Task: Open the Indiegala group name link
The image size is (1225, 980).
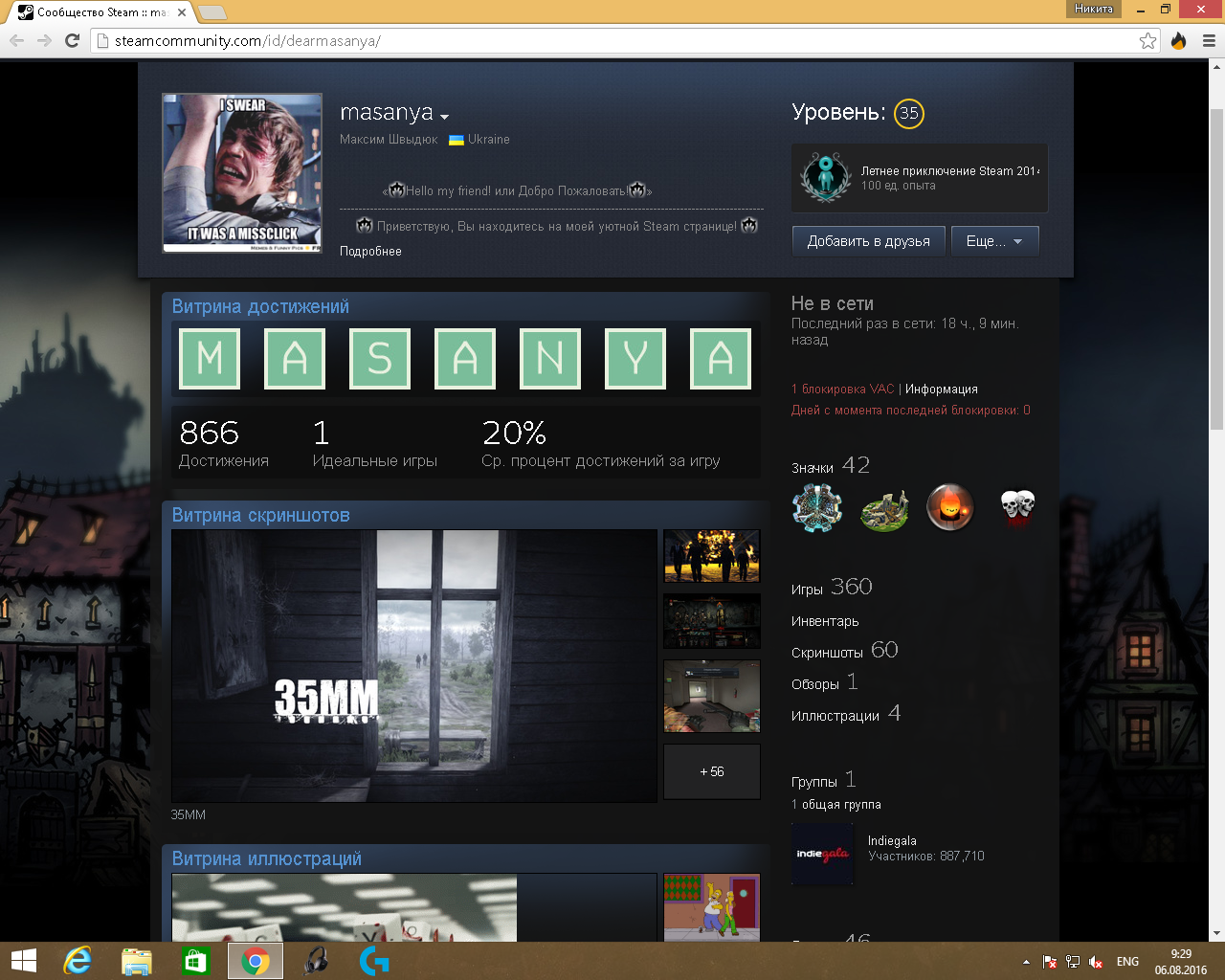Action: (x=892, y=840)
